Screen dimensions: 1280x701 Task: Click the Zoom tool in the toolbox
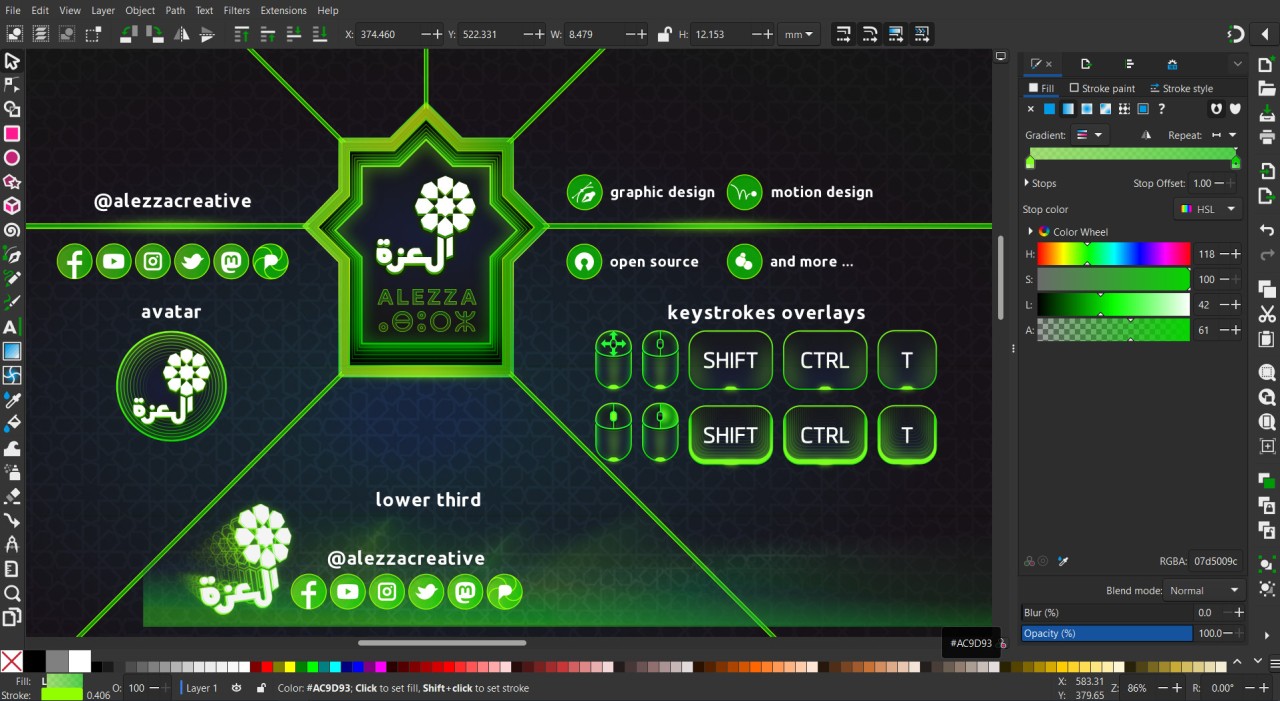tap(13, 592)
